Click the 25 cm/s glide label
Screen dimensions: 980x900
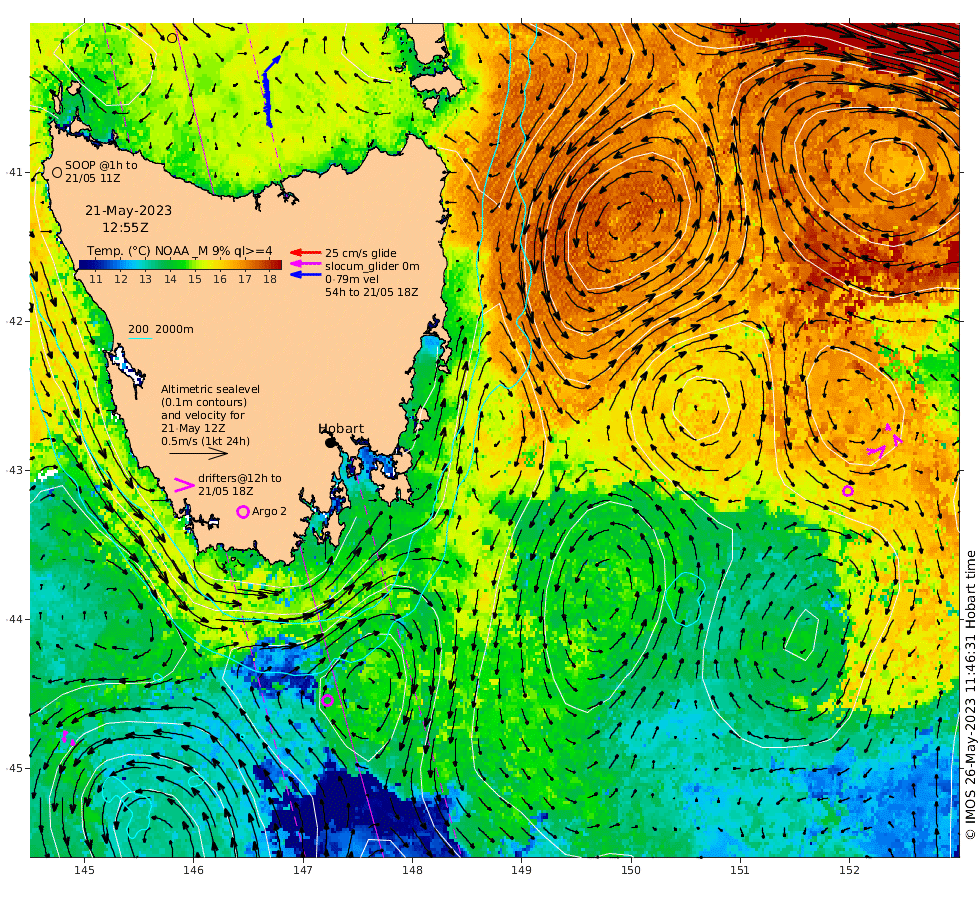click(361, 253)
